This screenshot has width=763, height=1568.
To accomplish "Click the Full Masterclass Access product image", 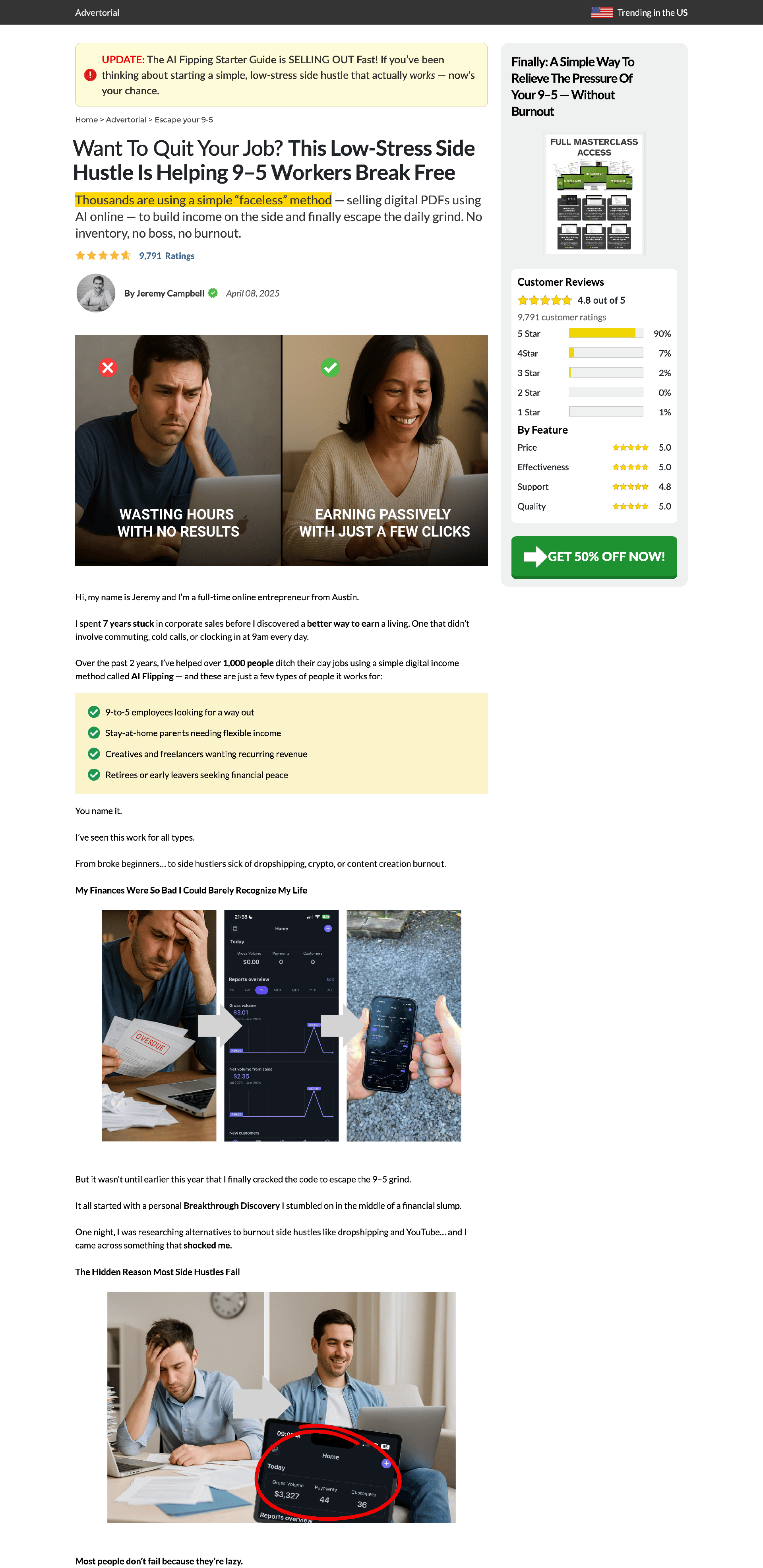I will (594, 194).
